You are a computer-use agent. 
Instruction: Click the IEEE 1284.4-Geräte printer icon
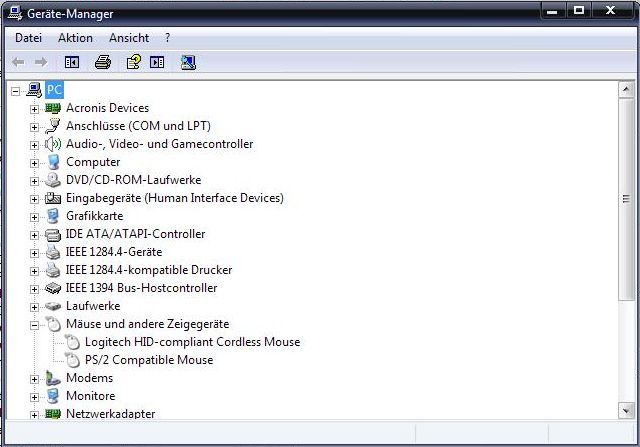[53, 252]
